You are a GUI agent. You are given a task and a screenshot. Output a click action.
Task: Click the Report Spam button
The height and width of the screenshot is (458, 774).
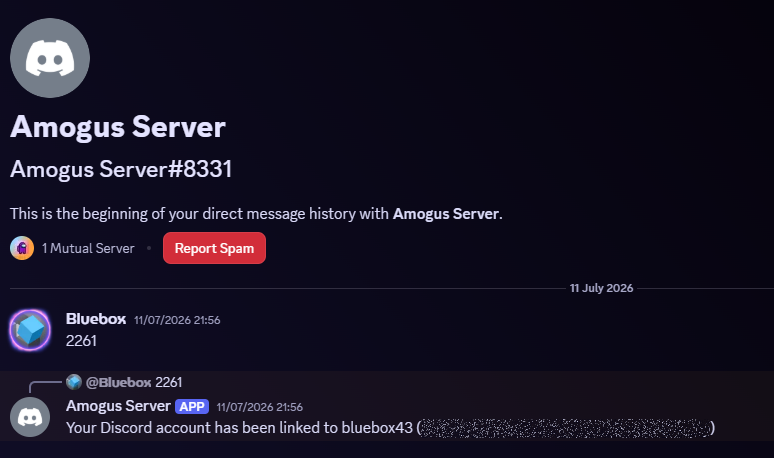[x=214, y=248]
